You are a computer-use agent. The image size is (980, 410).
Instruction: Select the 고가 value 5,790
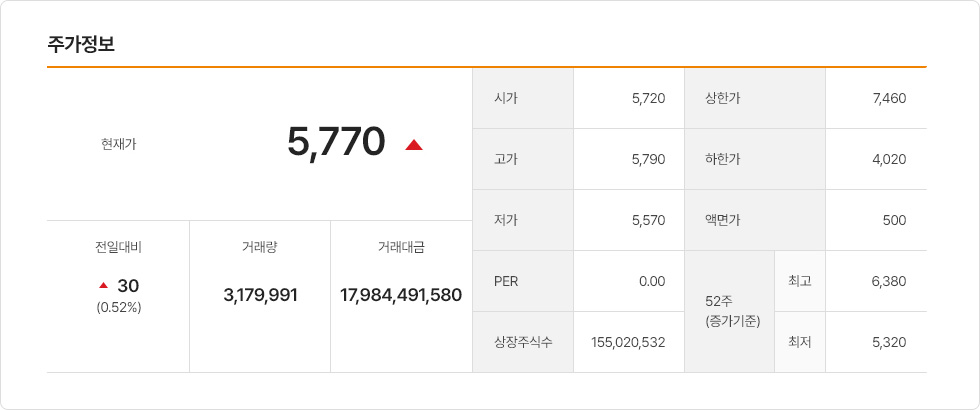(x=648, y=159)
